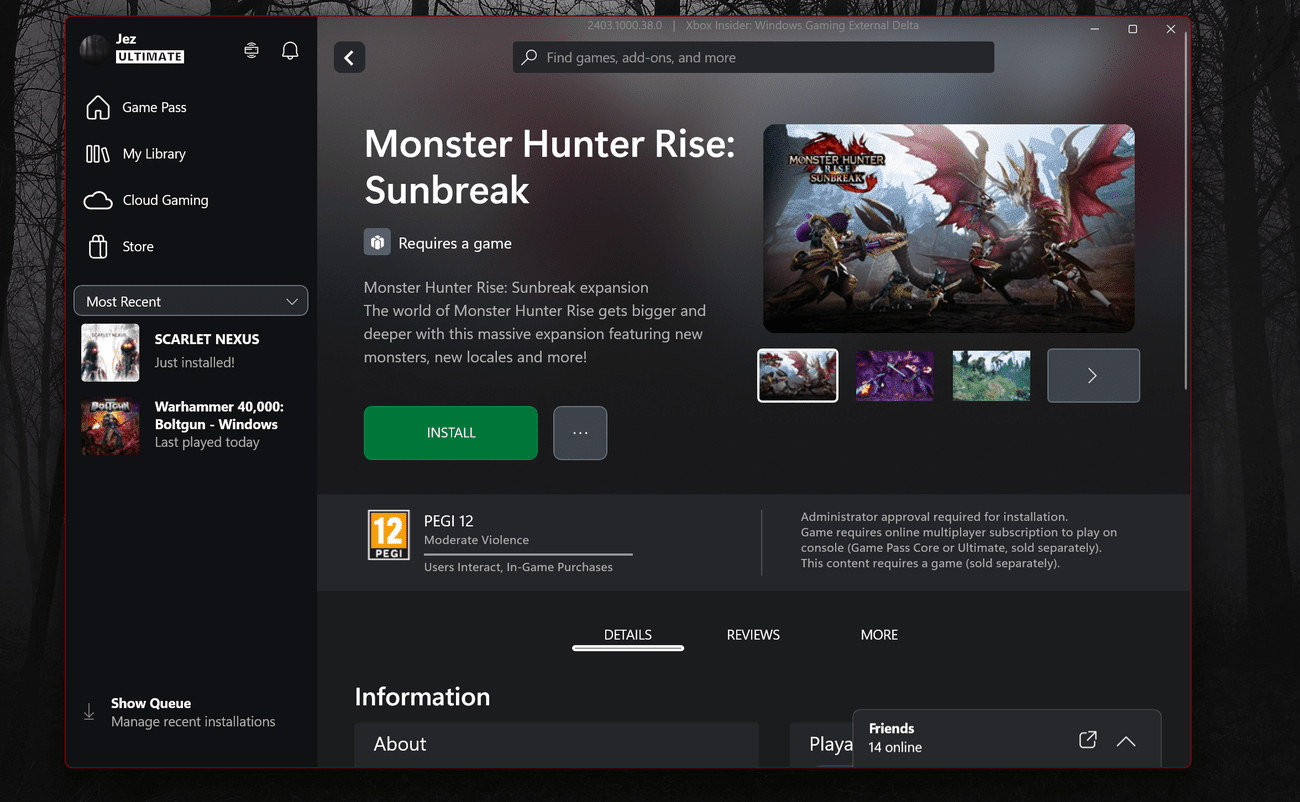Viewport: 1300px width, 802px height.
Task: Open the controller/remote play icon
Action: point(251,49)
